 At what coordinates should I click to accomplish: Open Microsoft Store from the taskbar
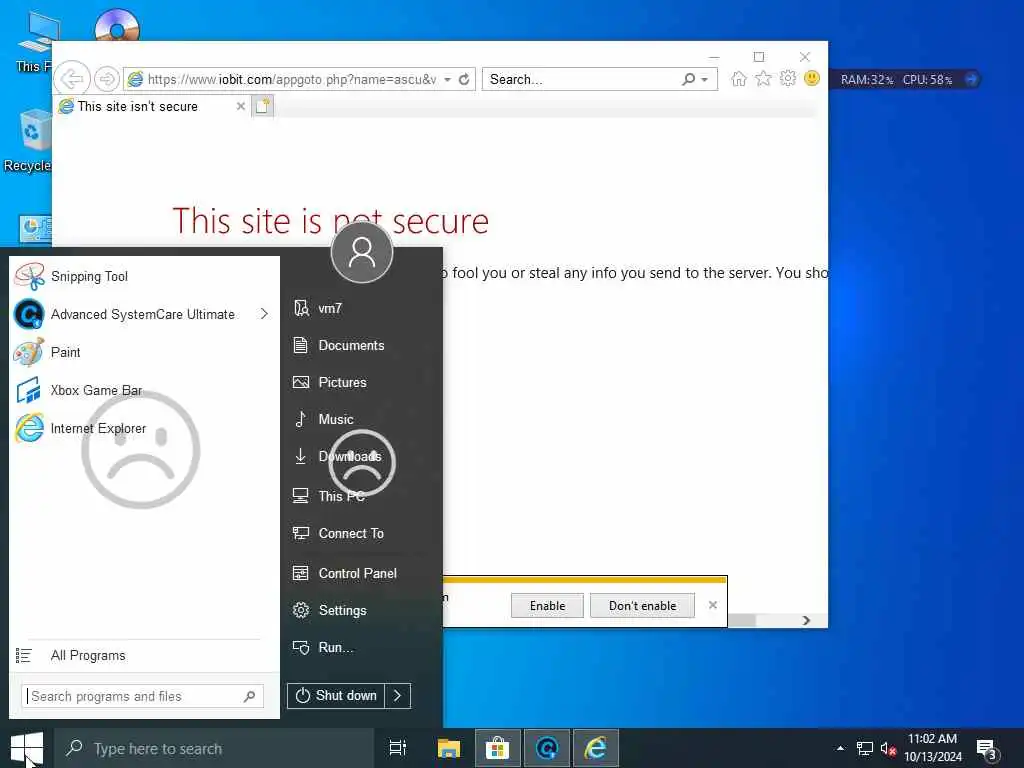[x=498, y=748]
